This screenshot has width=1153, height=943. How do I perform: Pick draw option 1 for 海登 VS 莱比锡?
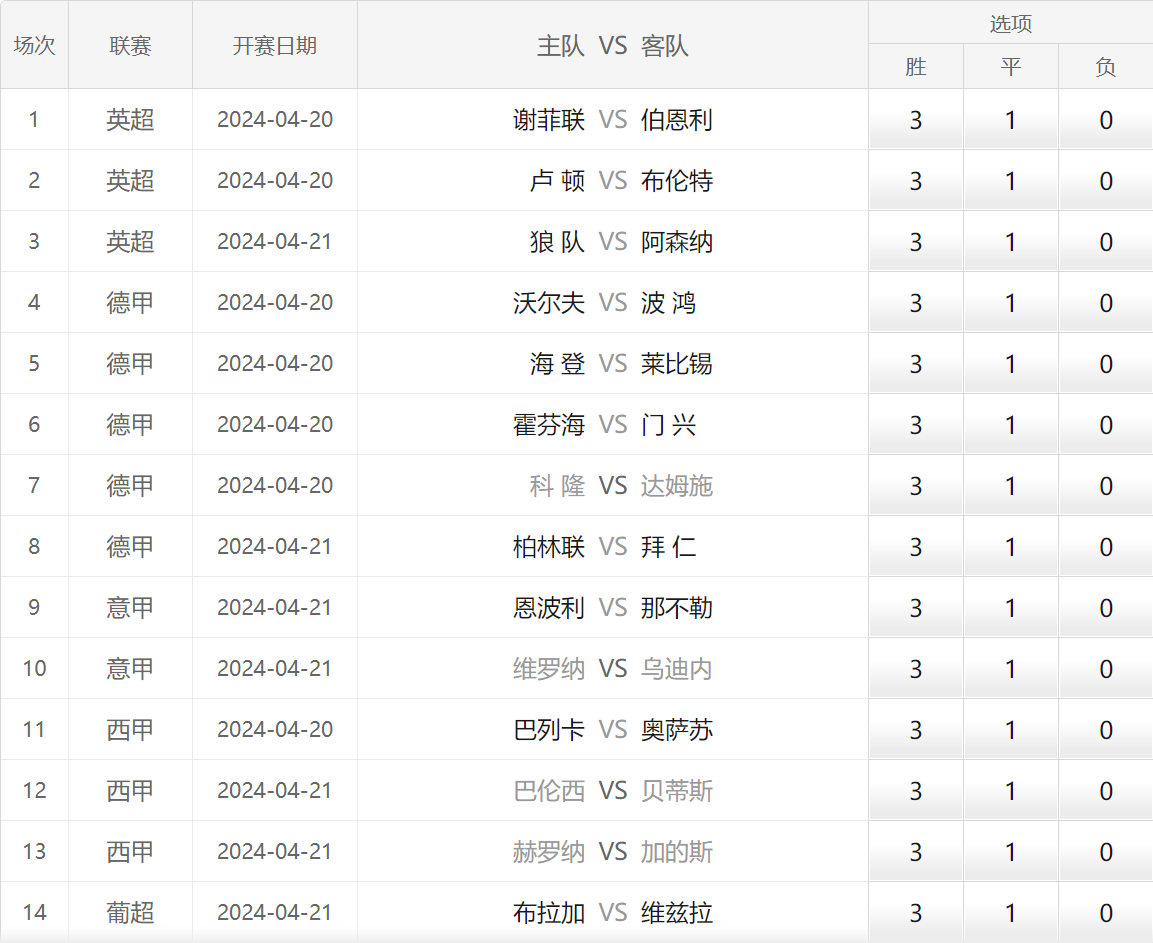coord(1010,364)
